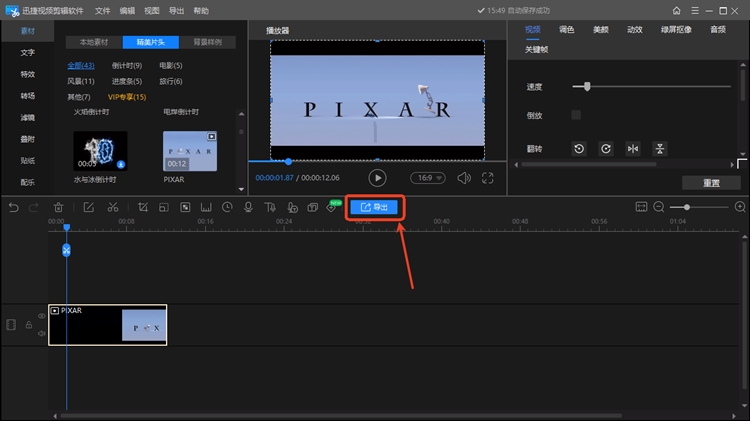Select 特效 in left sidebar
The width and height of the screenshot is (750, 421).
(x=28, y=74)
